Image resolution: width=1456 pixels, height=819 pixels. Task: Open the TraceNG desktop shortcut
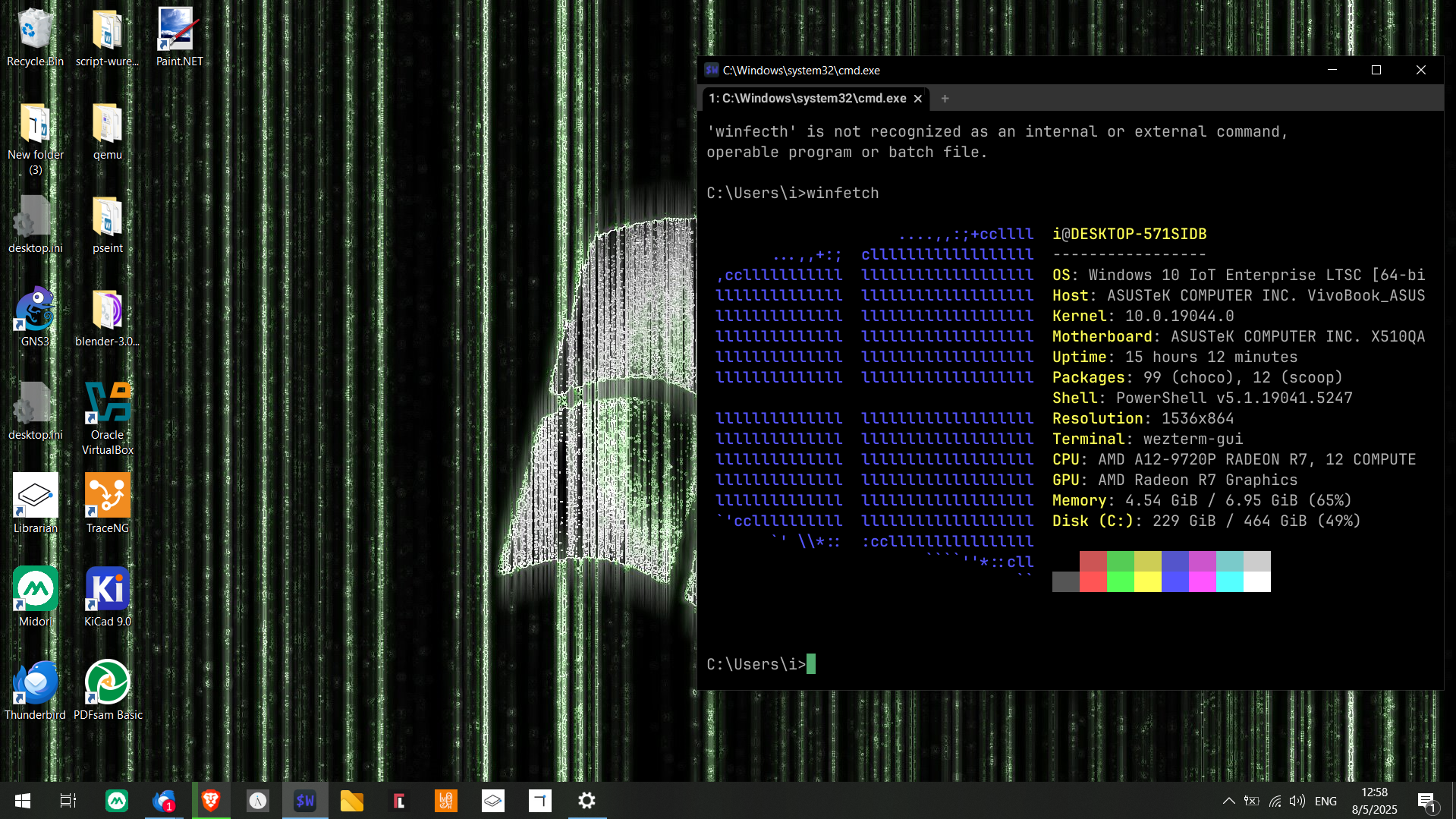[107, 504]
